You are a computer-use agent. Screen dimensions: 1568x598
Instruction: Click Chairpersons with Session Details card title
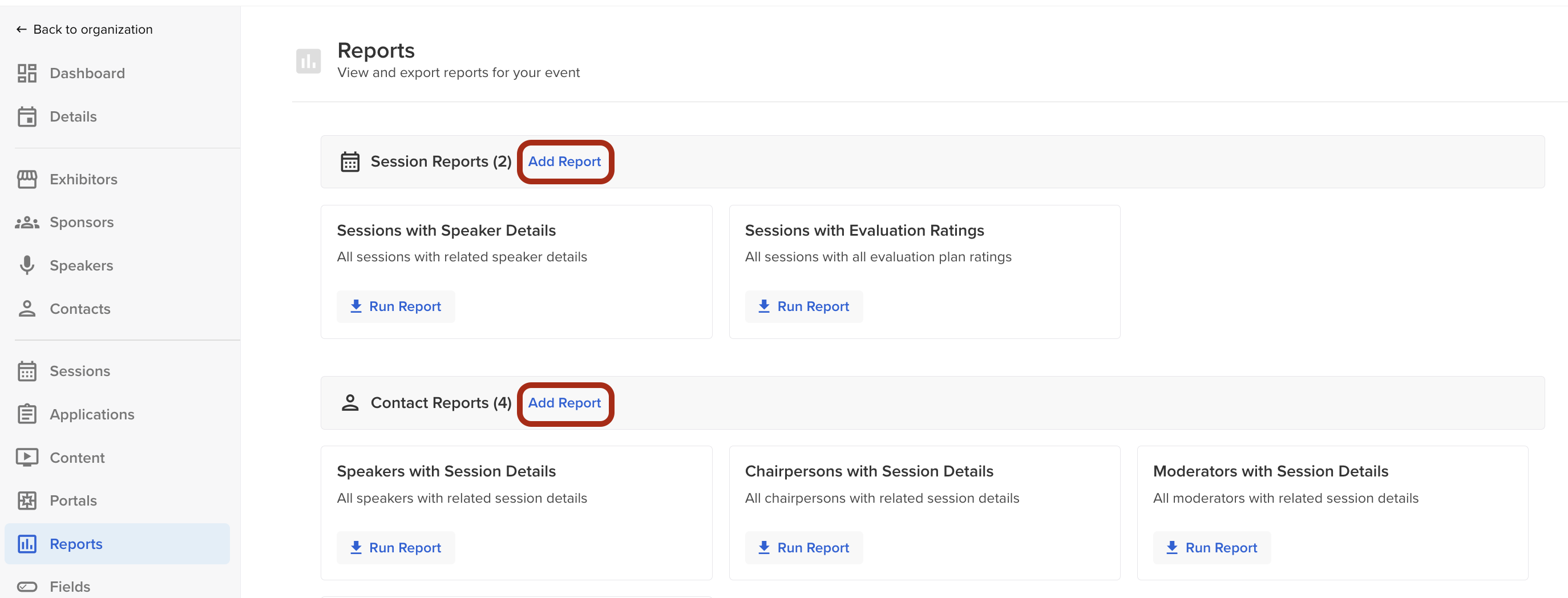(x=869, y=471)
